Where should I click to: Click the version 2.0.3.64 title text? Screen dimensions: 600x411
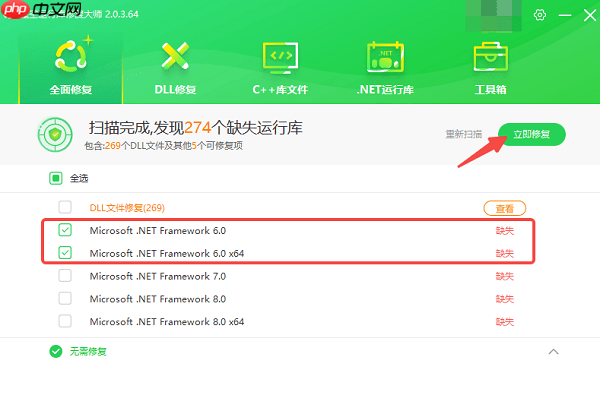(x=122, y=14)
